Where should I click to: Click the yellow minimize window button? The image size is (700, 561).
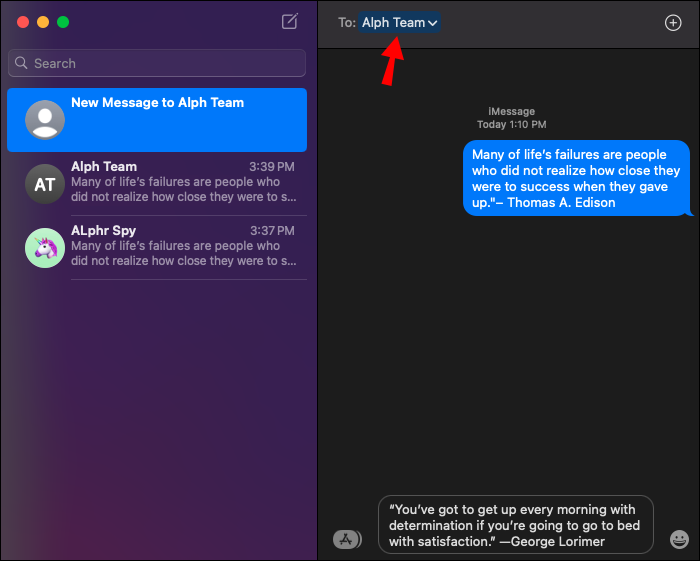click(x=43, y=22)
